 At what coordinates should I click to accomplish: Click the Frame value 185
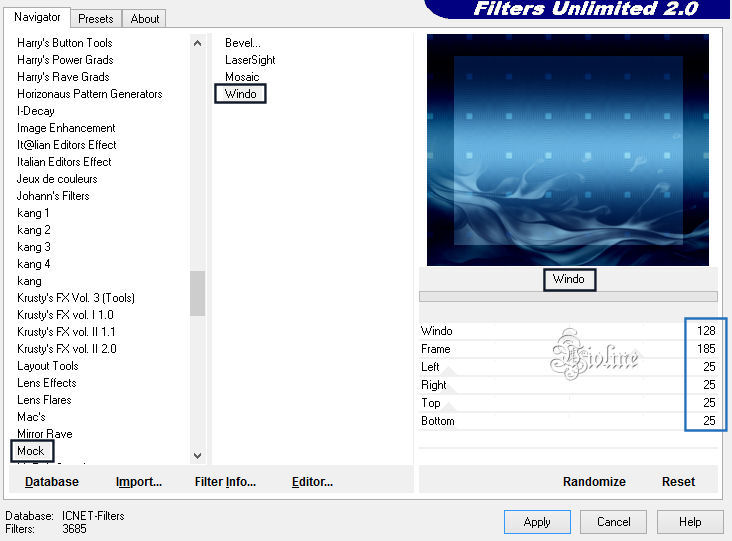(706, 349)
